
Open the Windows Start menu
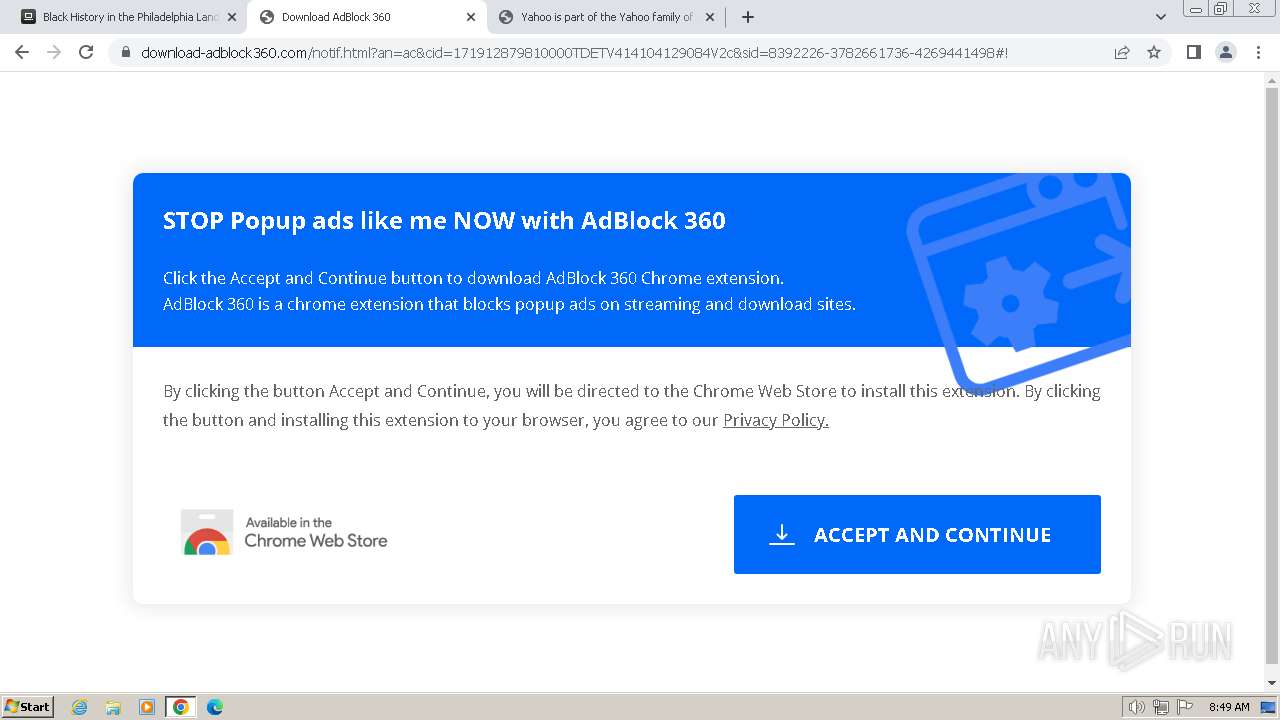coord(28,706)
